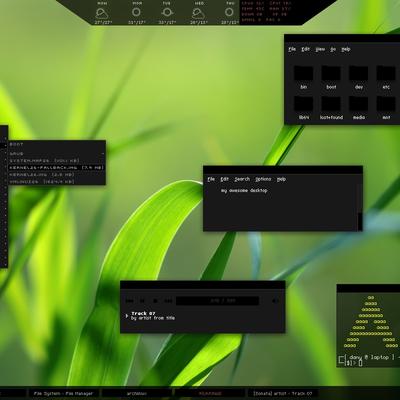This screenshot has width=400, height=400.
Task: Open Help menu in text editor
Action: (281, 179)
